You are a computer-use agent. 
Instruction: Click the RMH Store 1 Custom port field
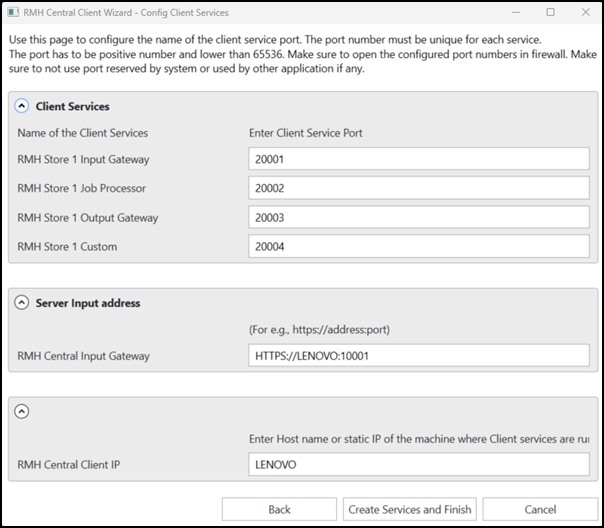(x=419, y=246)
